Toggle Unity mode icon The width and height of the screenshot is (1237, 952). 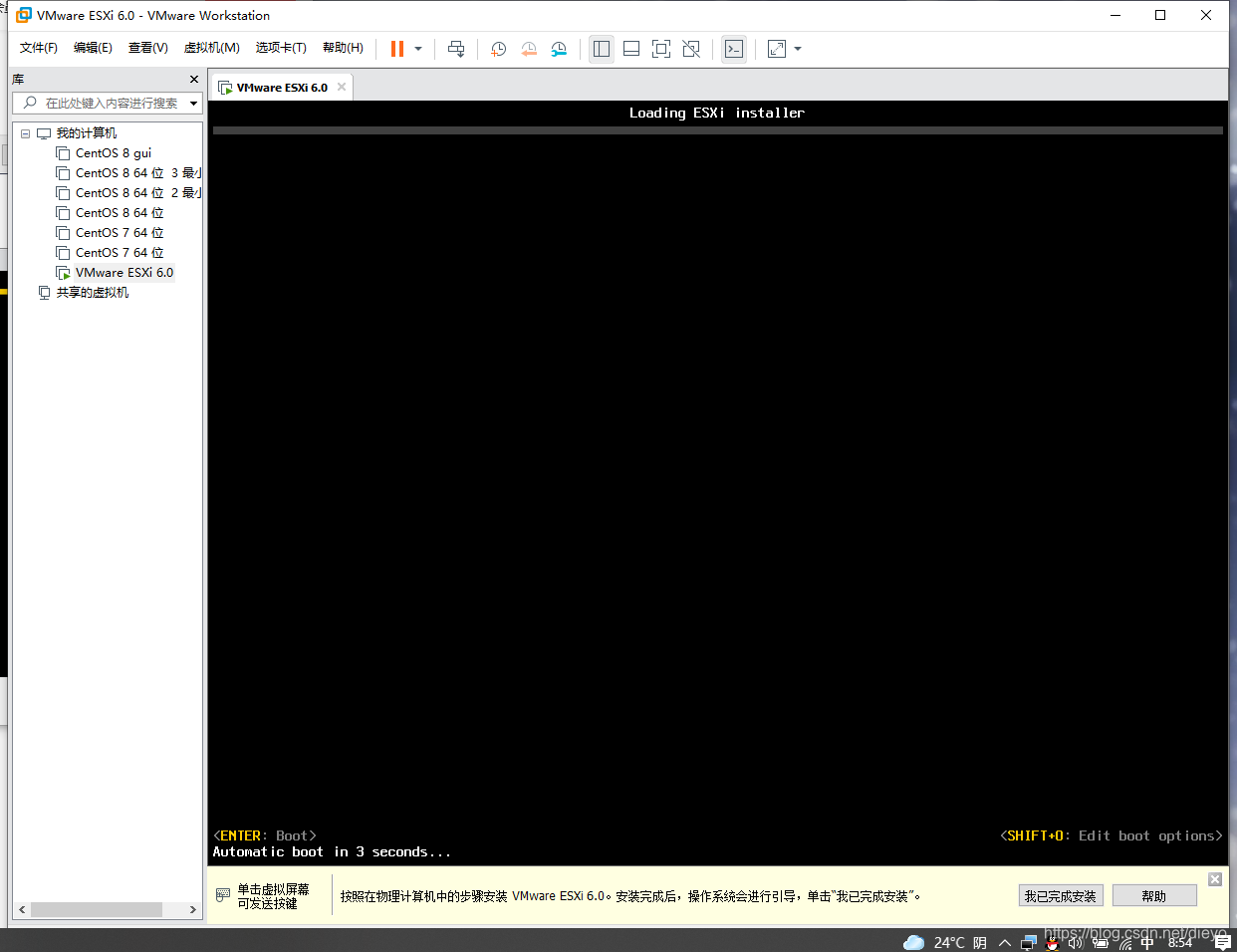pyautogui.click(x=691, y=49)
